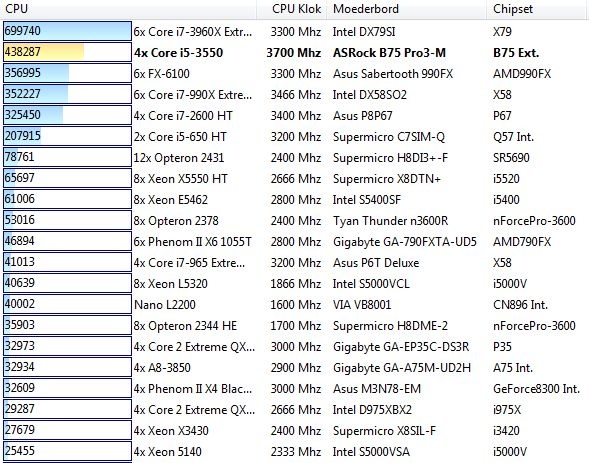Click the 207915 score cell
The width and height of the screenshot is (589, 463).
coord(68,136)
